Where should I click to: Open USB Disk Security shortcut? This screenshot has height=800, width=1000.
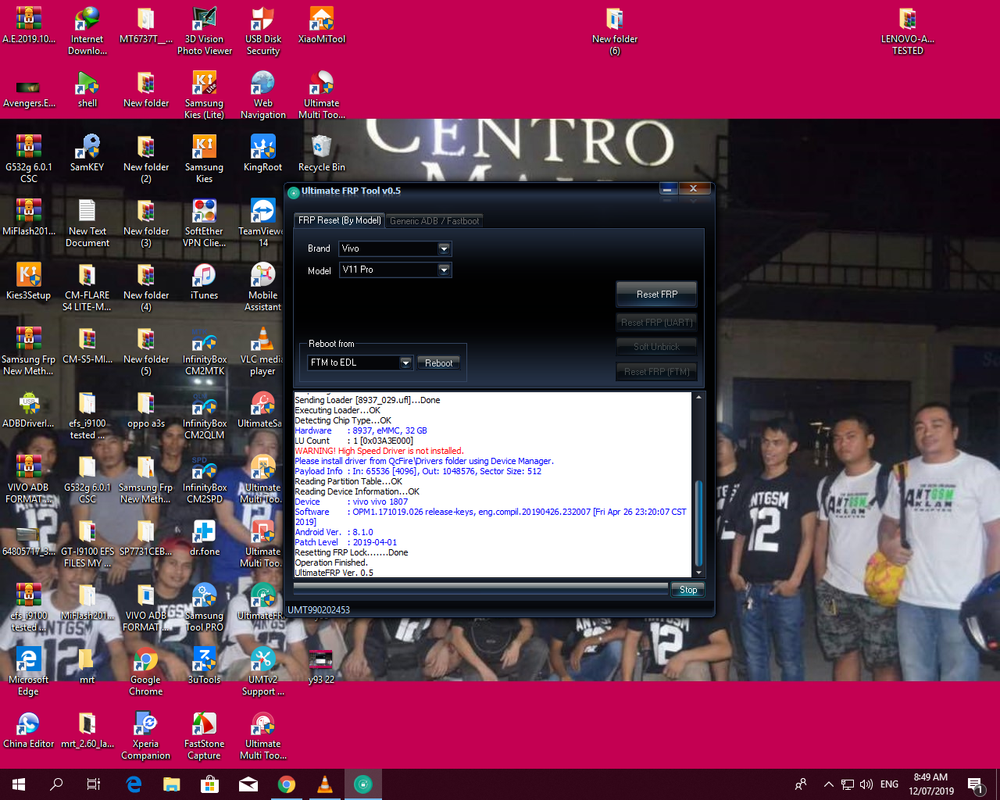point(263,31)
